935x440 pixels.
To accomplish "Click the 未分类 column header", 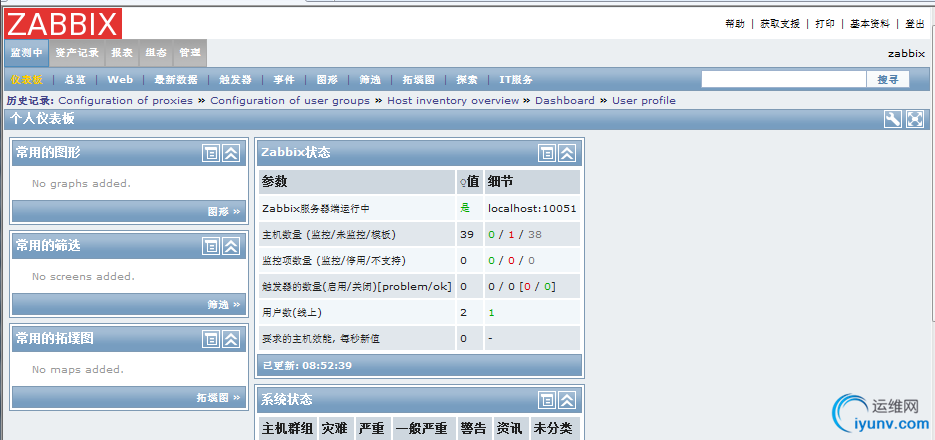I will tap(555, 429).
